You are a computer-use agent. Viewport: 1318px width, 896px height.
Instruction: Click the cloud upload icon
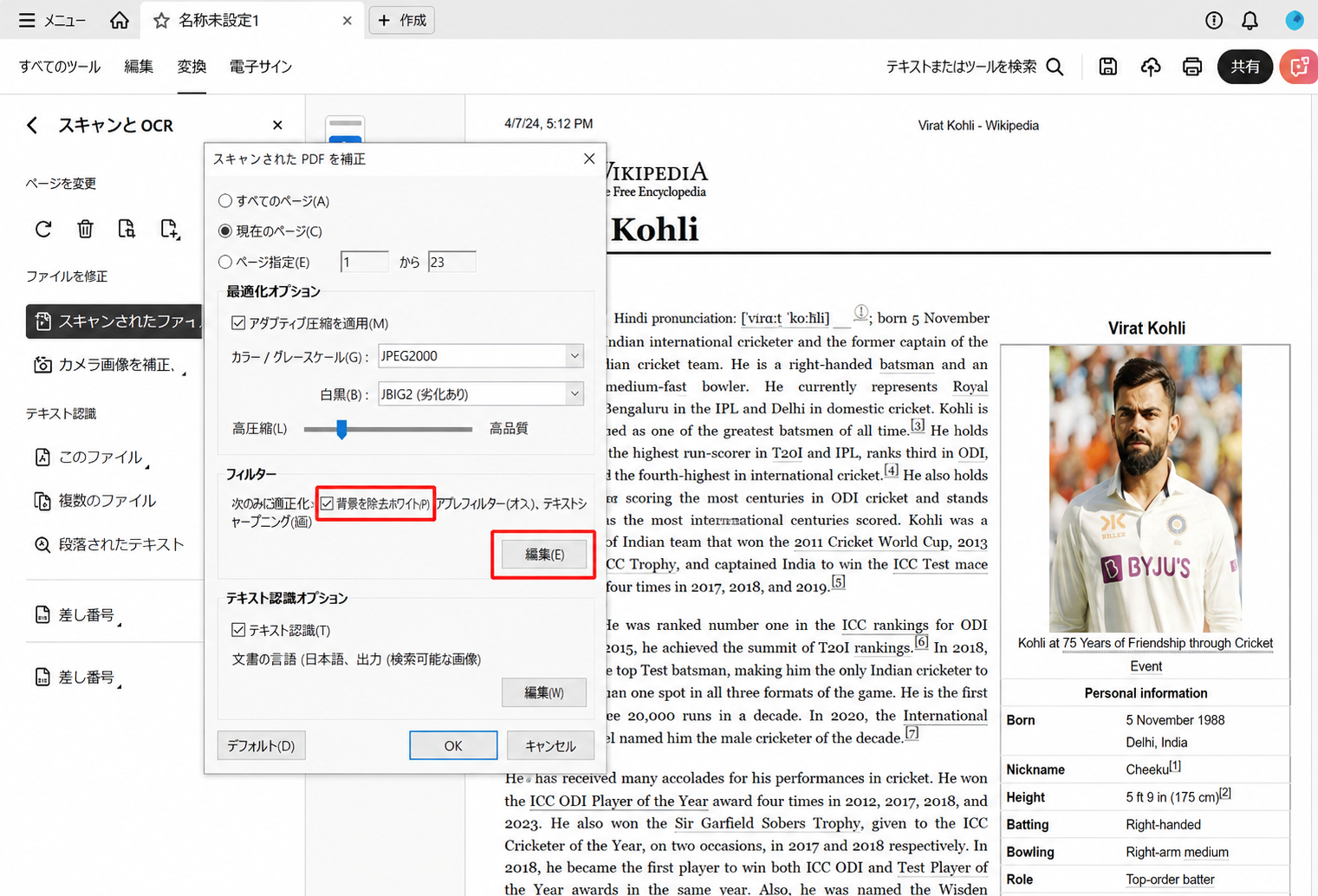pyautogui.click(x=1150, y=67)
